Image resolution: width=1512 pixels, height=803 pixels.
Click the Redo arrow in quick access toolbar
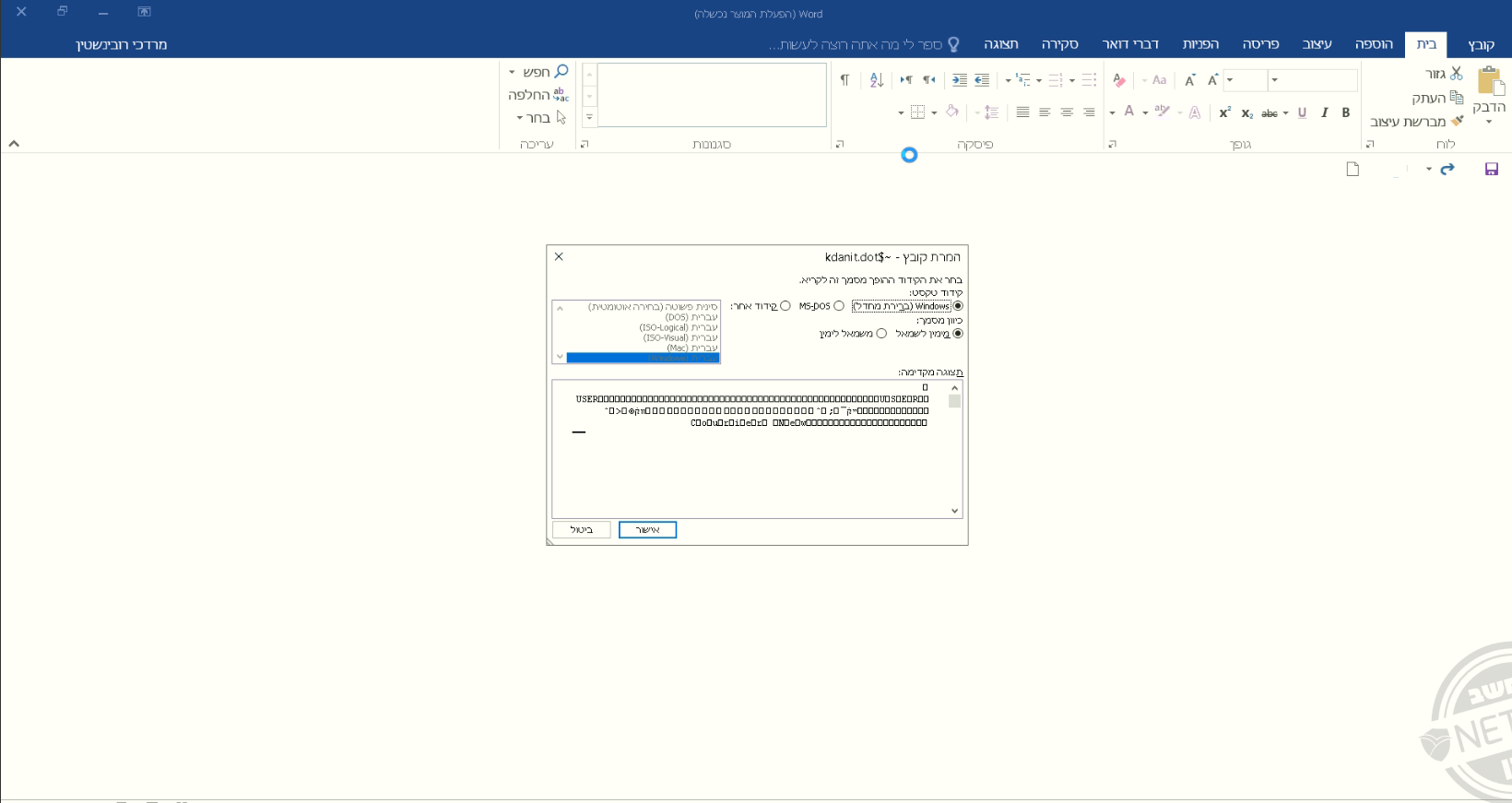point(1447,169)
